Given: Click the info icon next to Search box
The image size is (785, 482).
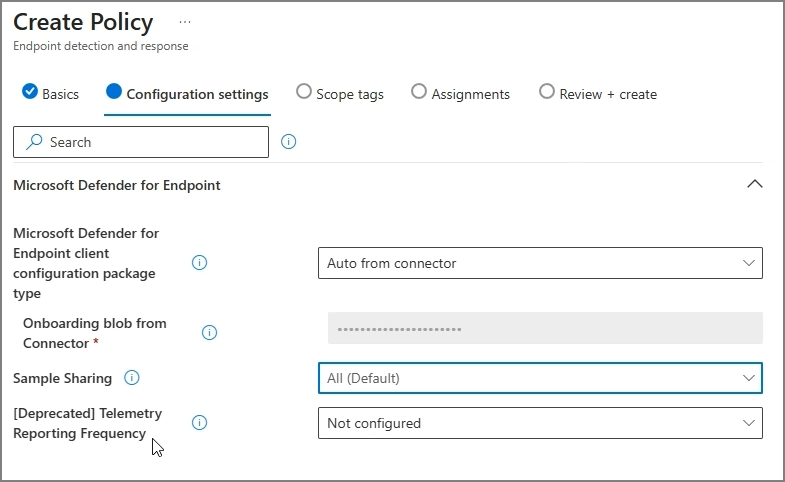Looking at the screenshot, I should [x=288, y=142].
